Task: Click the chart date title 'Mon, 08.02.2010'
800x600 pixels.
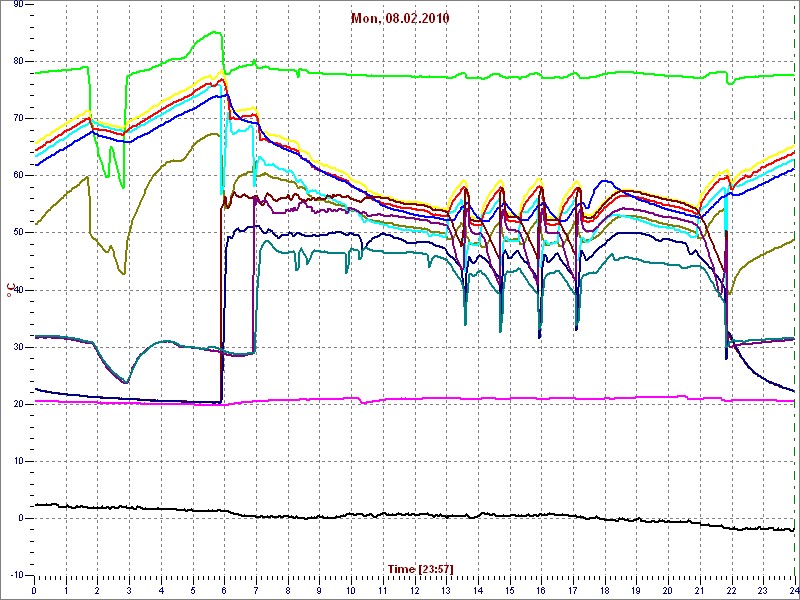Action: 400,19
